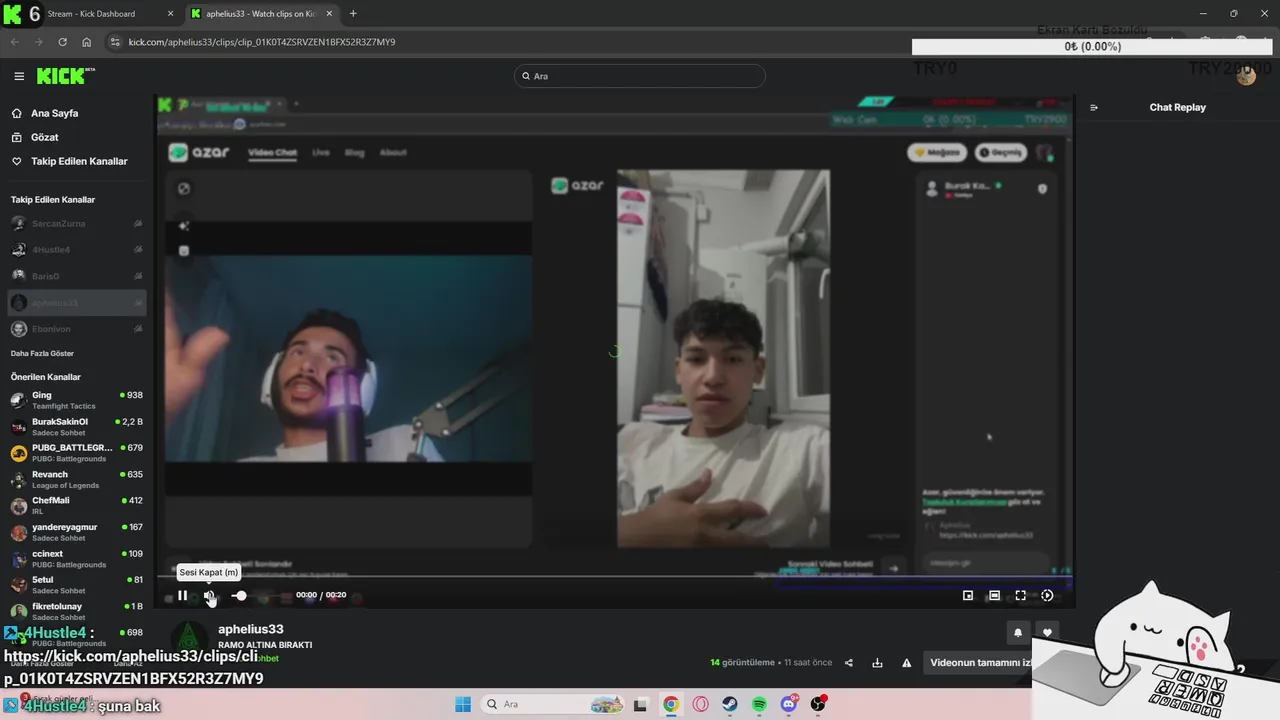This screenshot has width=1280, height=720.
Task: Open fikretolunay recommended channel
Action: (x=76, y=611)
